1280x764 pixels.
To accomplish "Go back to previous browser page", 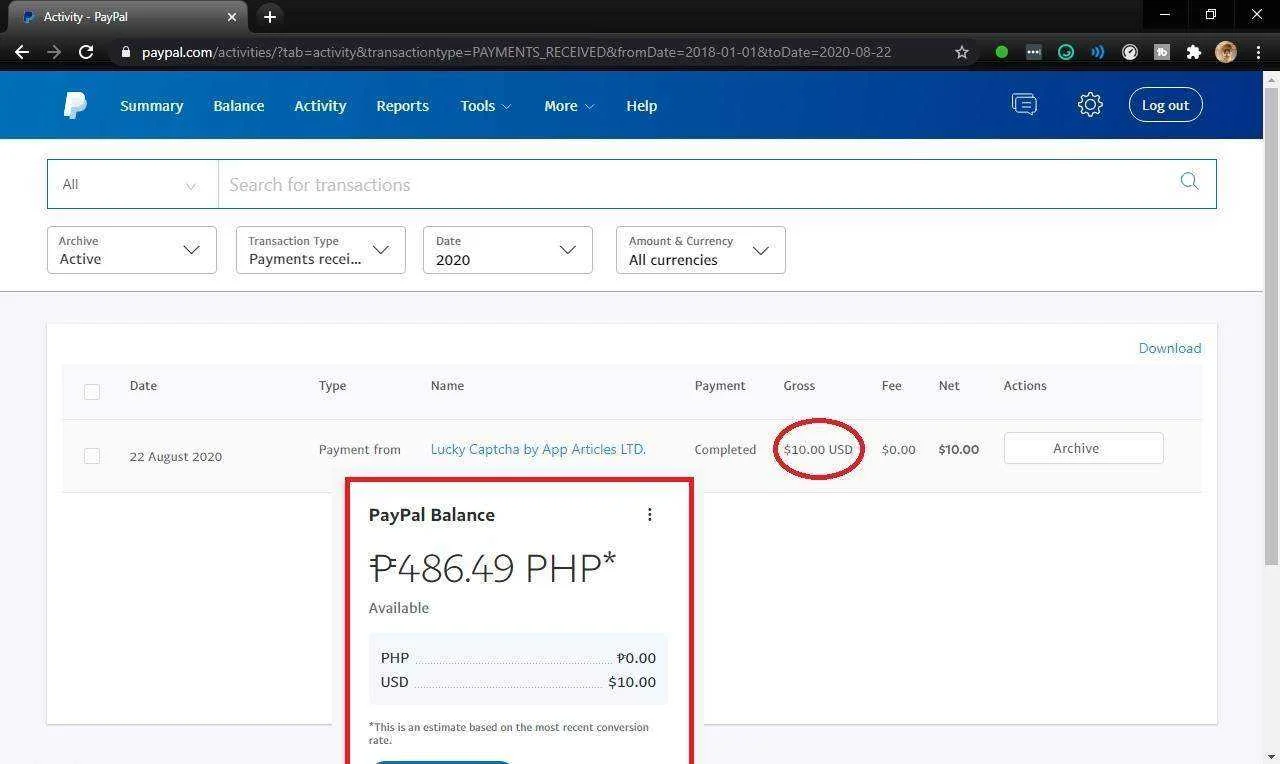I will coord(22,52).
